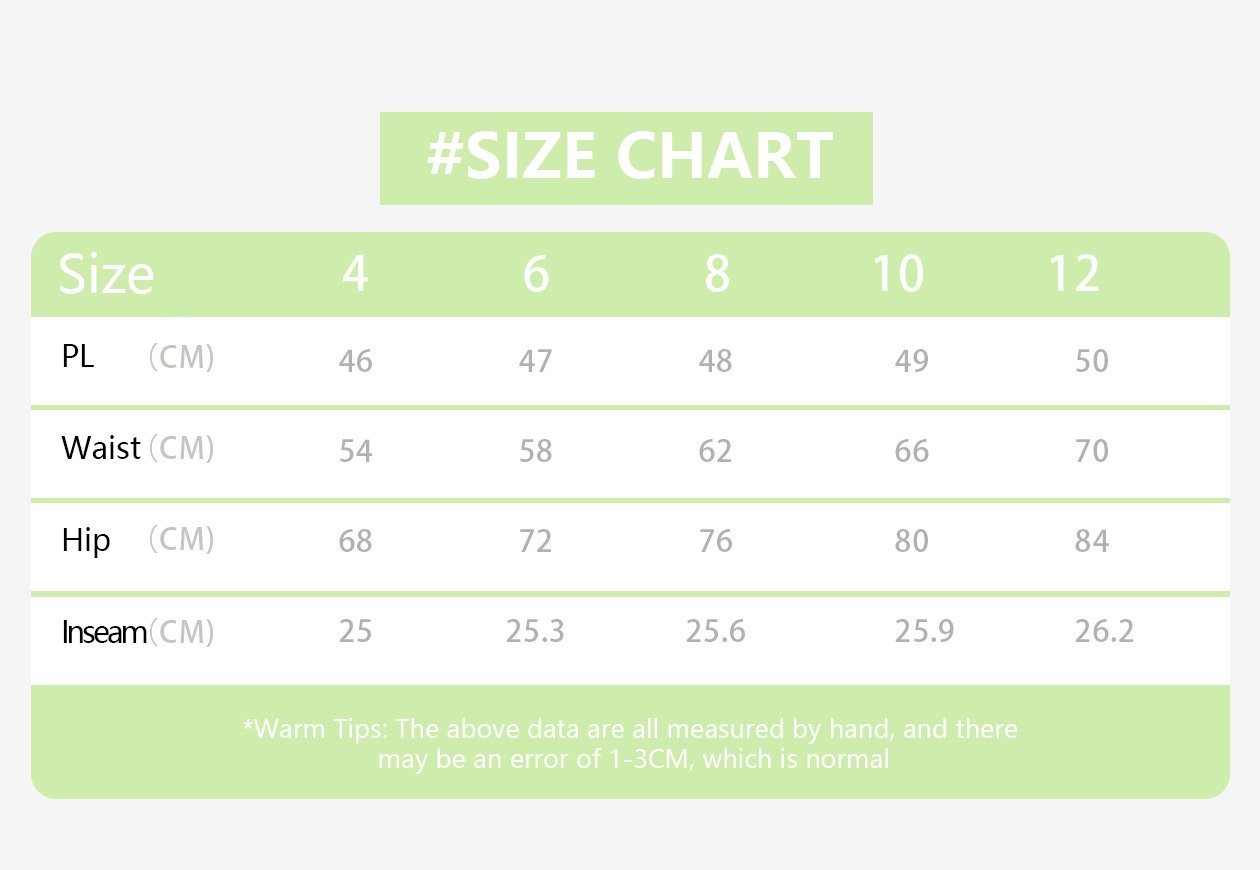Select the Hip value 72
Viewport: 1260px width, 870px height.
[535, 541]
